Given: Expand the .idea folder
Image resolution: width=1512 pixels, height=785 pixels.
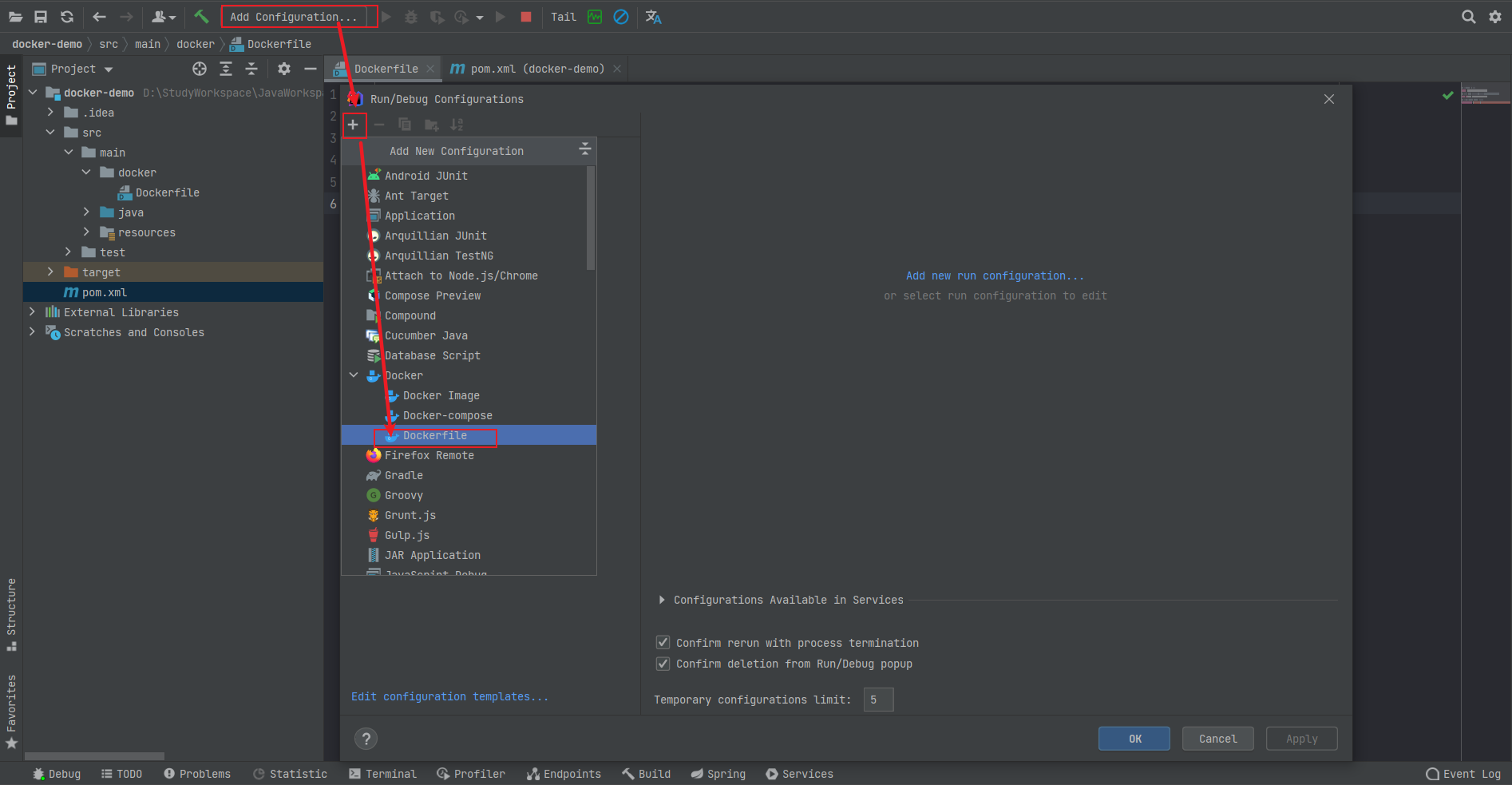Looking at the screenshot, I should tap(50, 113).
